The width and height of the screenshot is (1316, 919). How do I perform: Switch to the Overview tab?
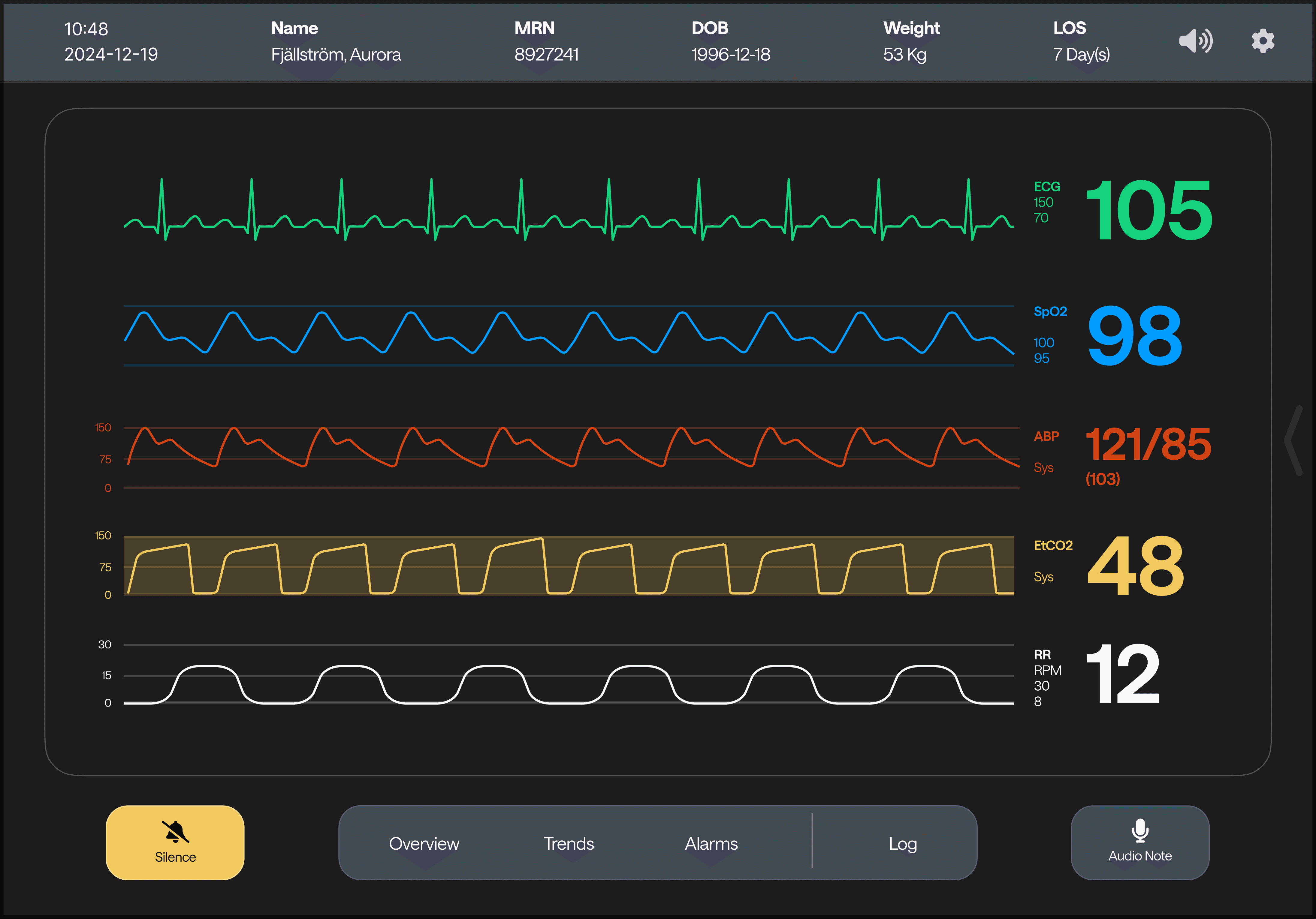pyautogui.click(x=424, y=843)
